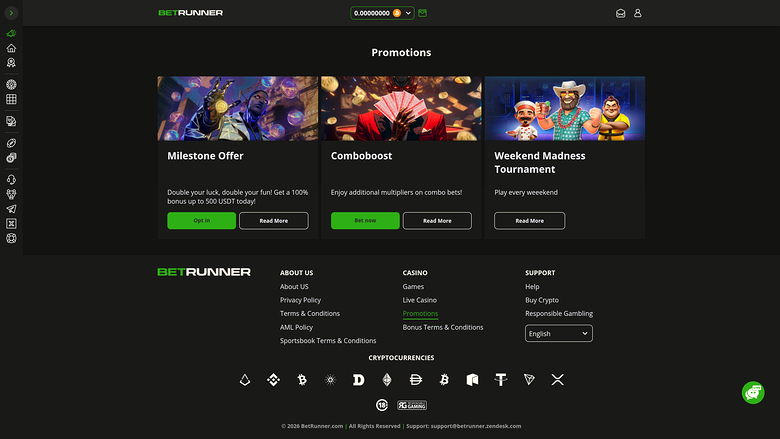The width and height of the screenshot is (780, 439).
Task: Open the football sports icon in sidebar
Action: (11, 143)
